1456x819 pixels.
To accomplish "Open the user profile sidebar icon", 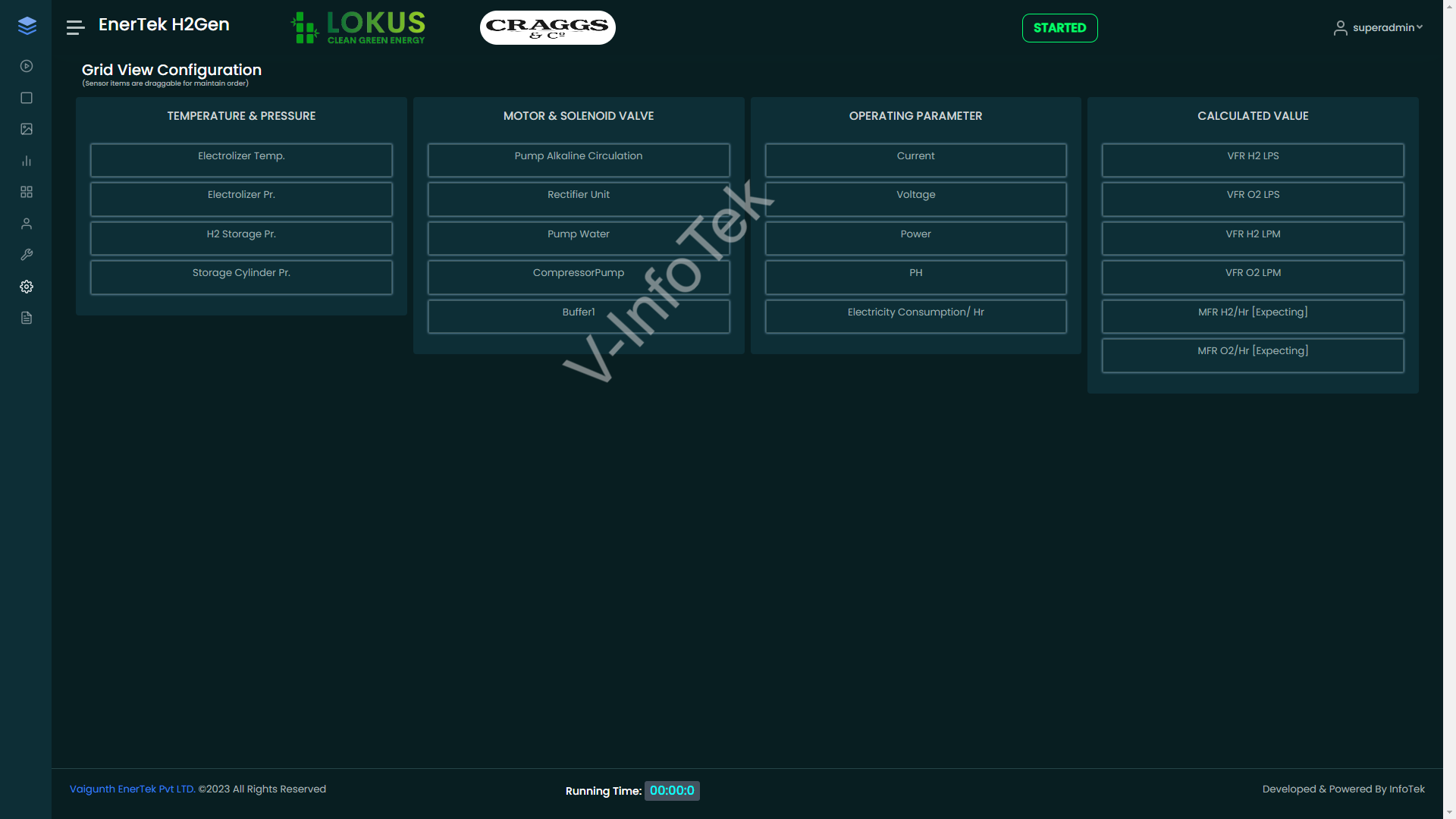I will pyautogui.click(x=27, y=224).
